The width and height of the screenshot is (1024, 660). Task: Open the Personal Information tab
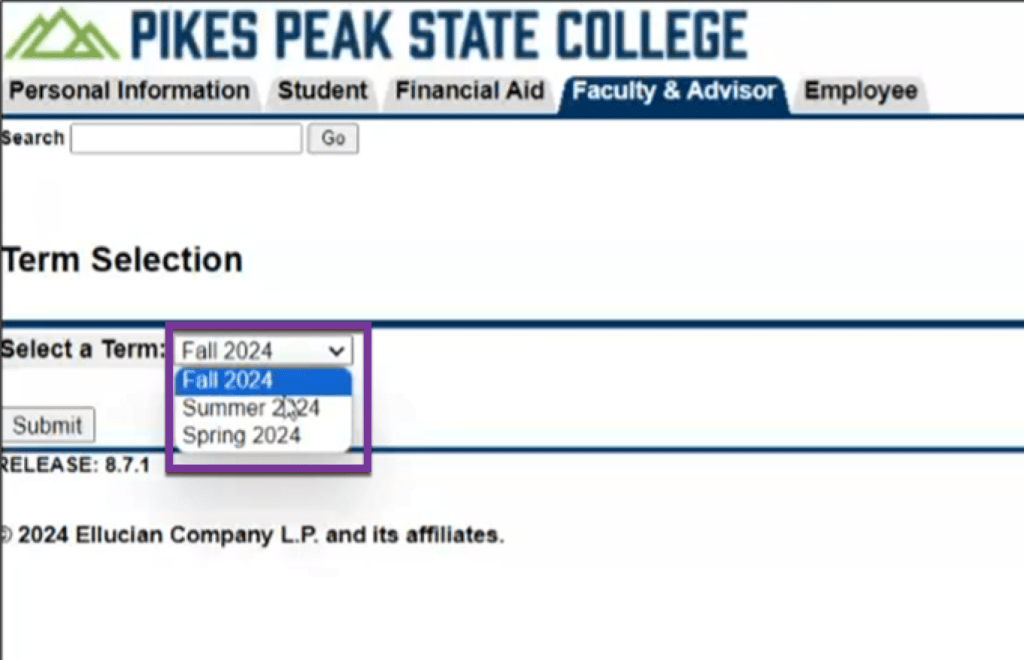point(129,91)
